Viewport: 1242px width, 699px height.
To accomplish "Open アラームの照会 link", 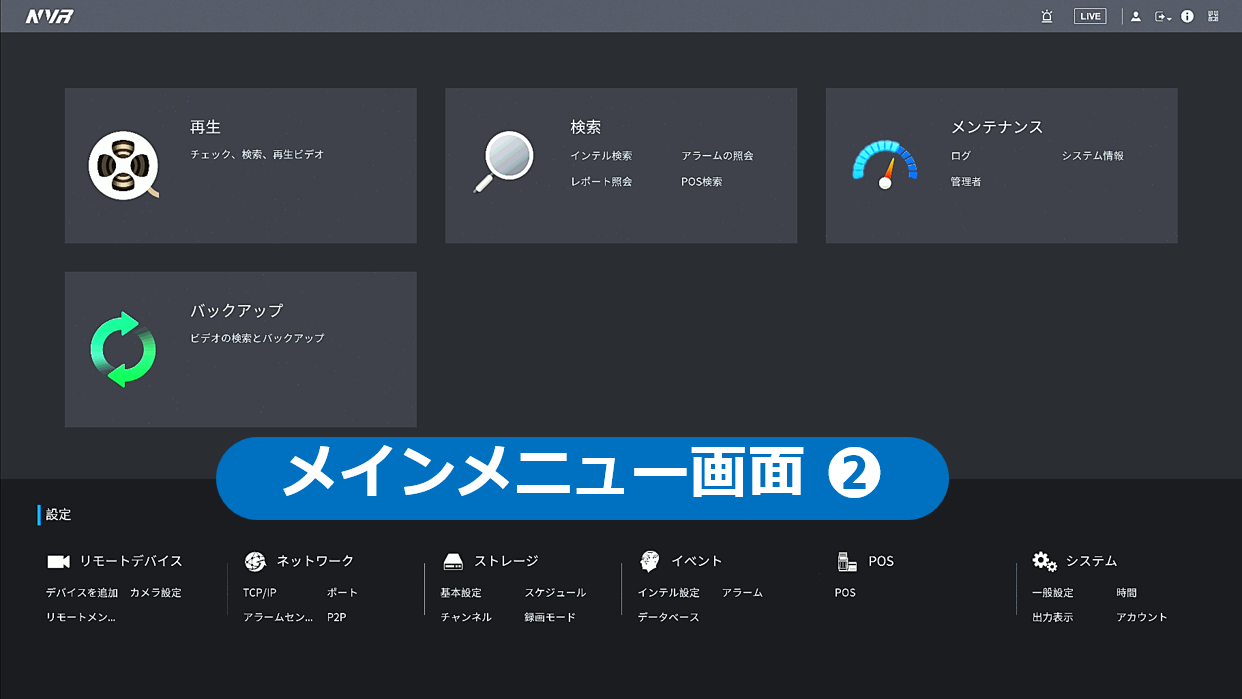I will 717,156.
